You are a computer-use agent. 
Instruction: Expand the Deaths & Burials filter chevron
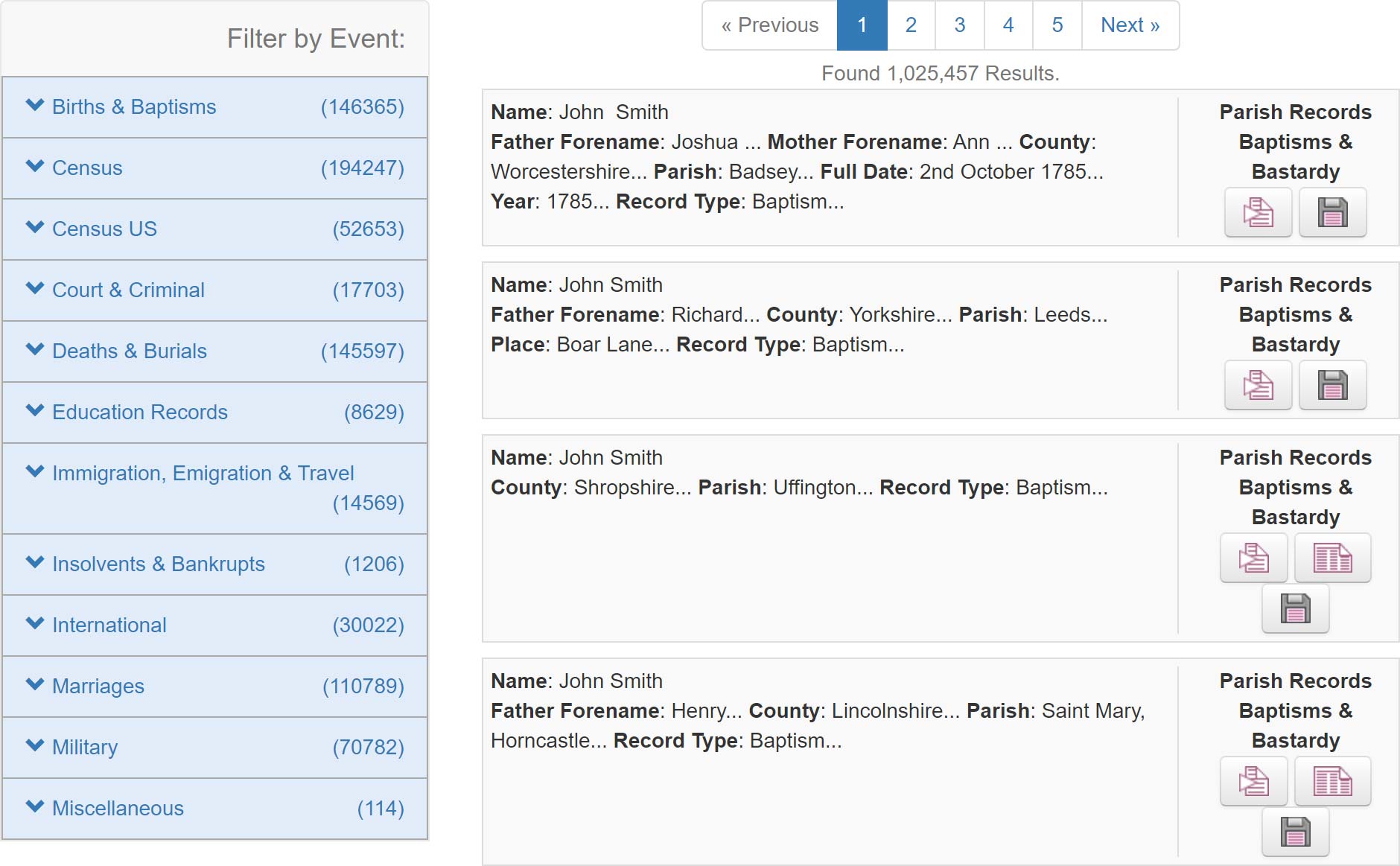pyautogui.click(x=35, y=349)
